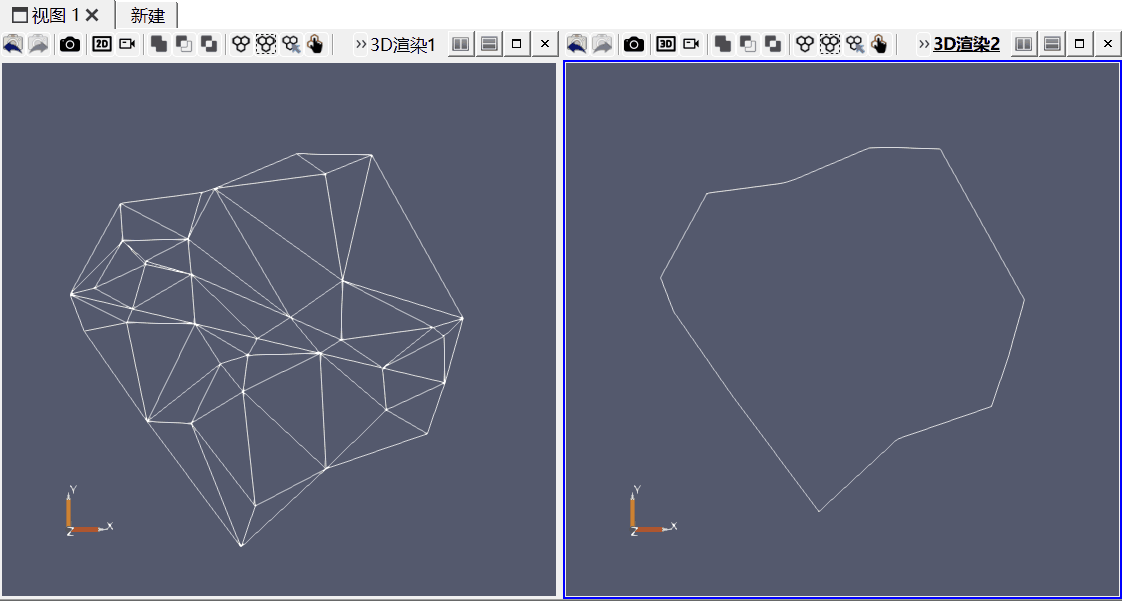
Task: Click orientation axes widget in right view
Action: click(x=653, y=511)
